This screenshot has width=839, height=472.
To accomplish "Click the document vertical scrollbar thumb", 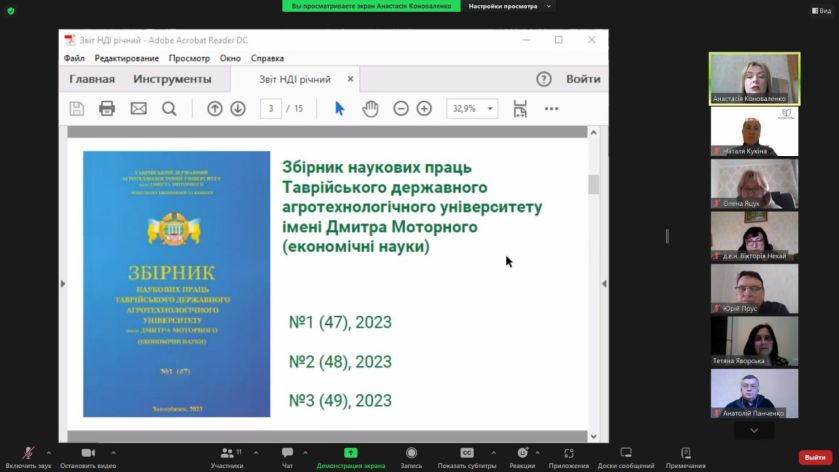I will [x=593, y=185].
